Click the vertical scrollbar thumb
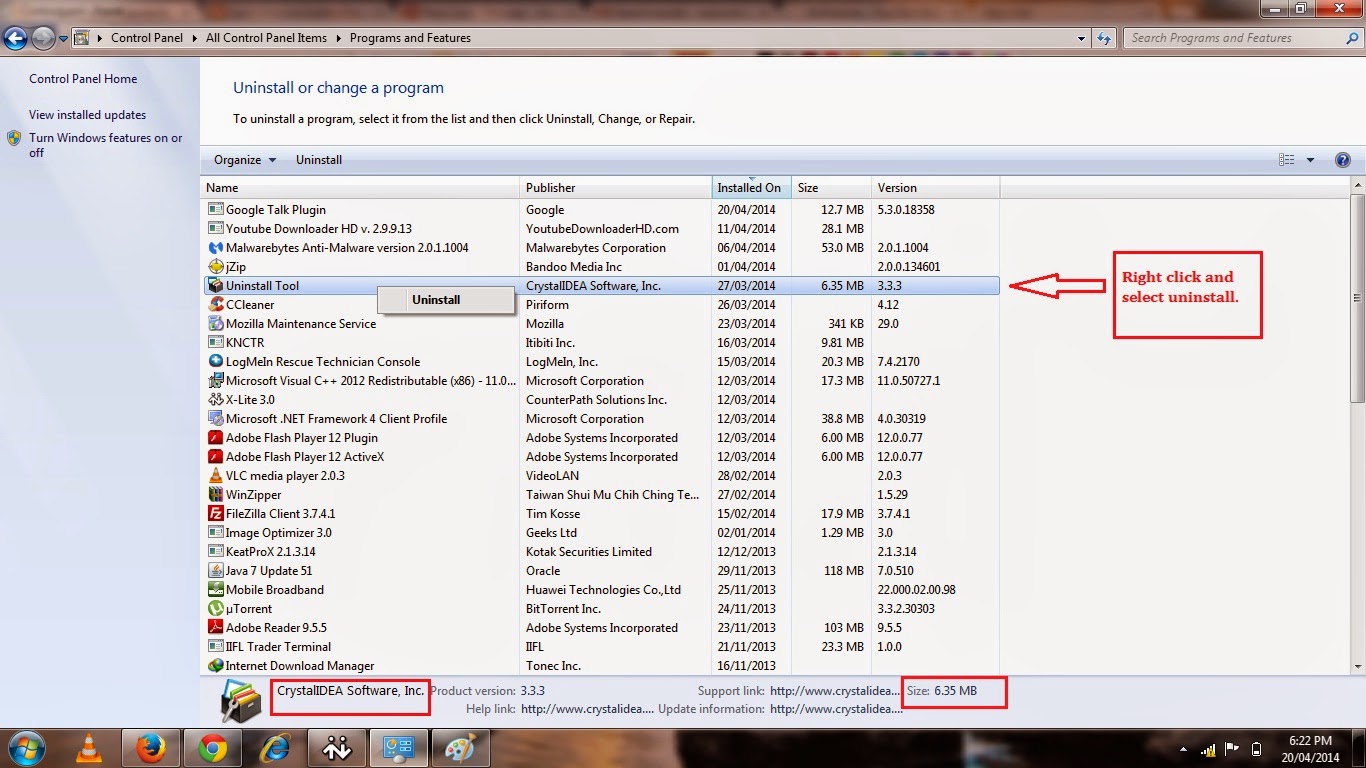Screen dimensions: 1366x768 pyautogui.click(x=1357, y=298)
